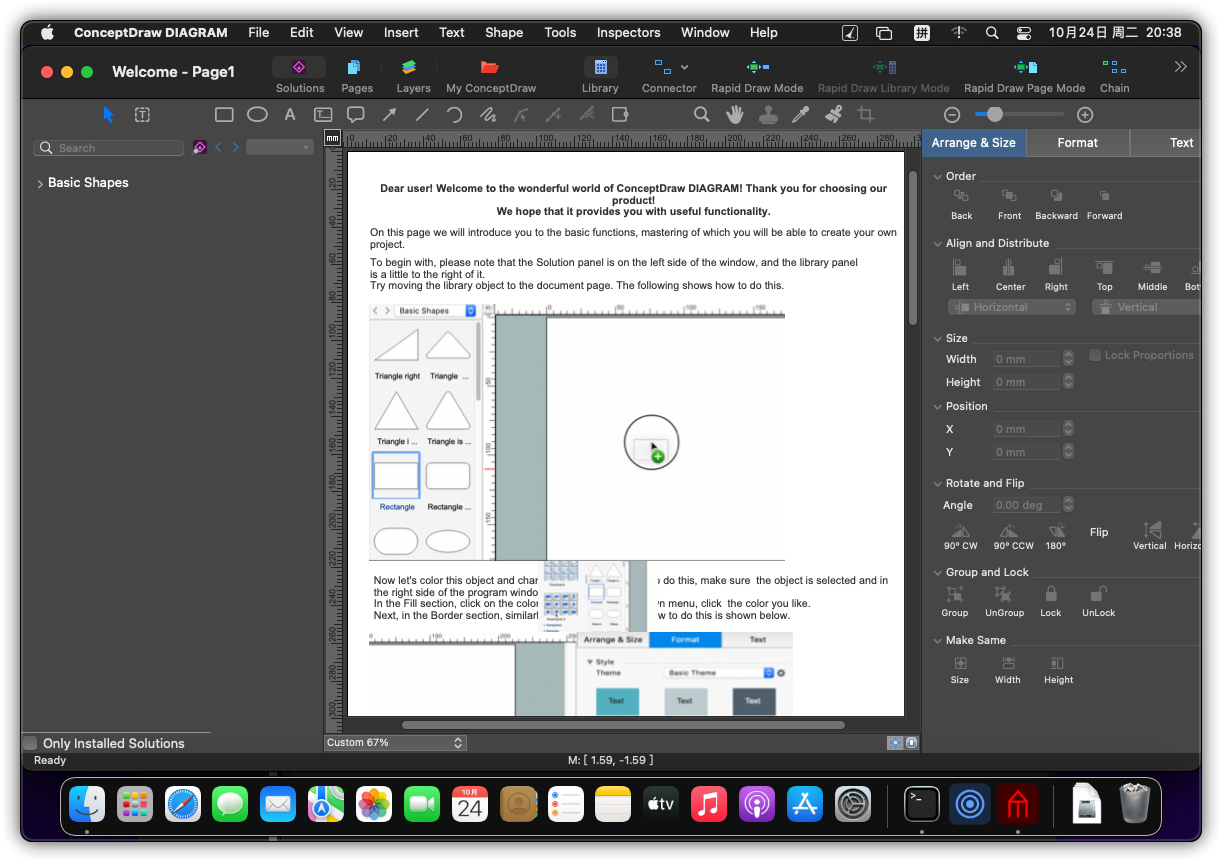Image resolution: width=1222 pixels, height=862 pixels.
Task: Click the zoom slider handle
Action: pos(994,115)
